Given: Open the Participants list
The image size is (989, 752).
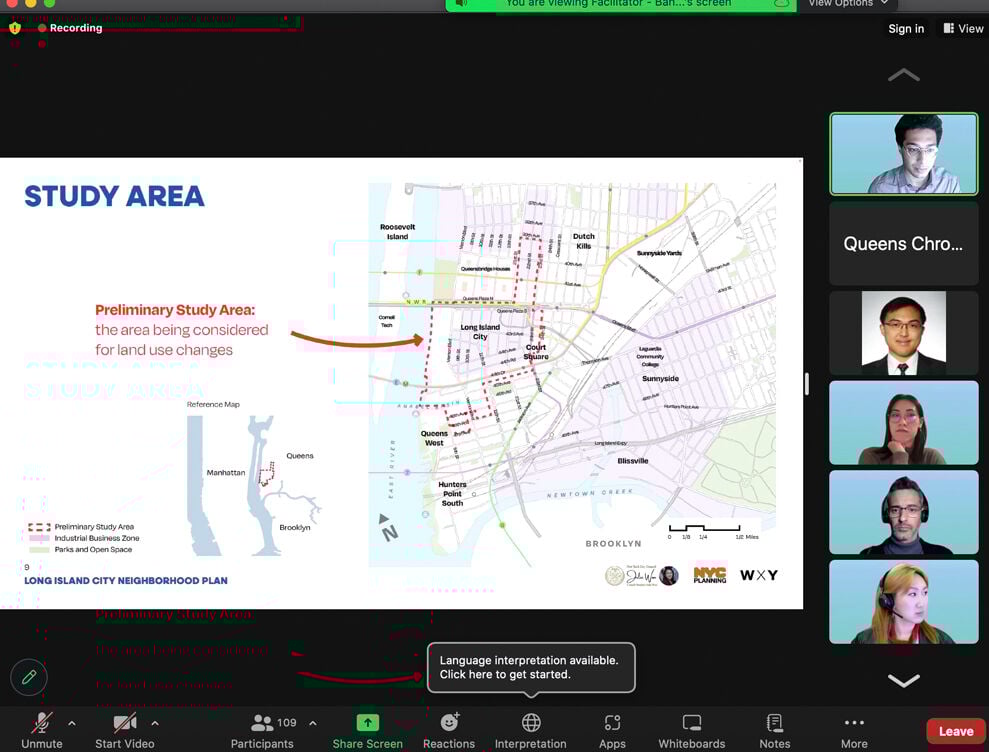Looking at the screenshot, I should (263, 723).
